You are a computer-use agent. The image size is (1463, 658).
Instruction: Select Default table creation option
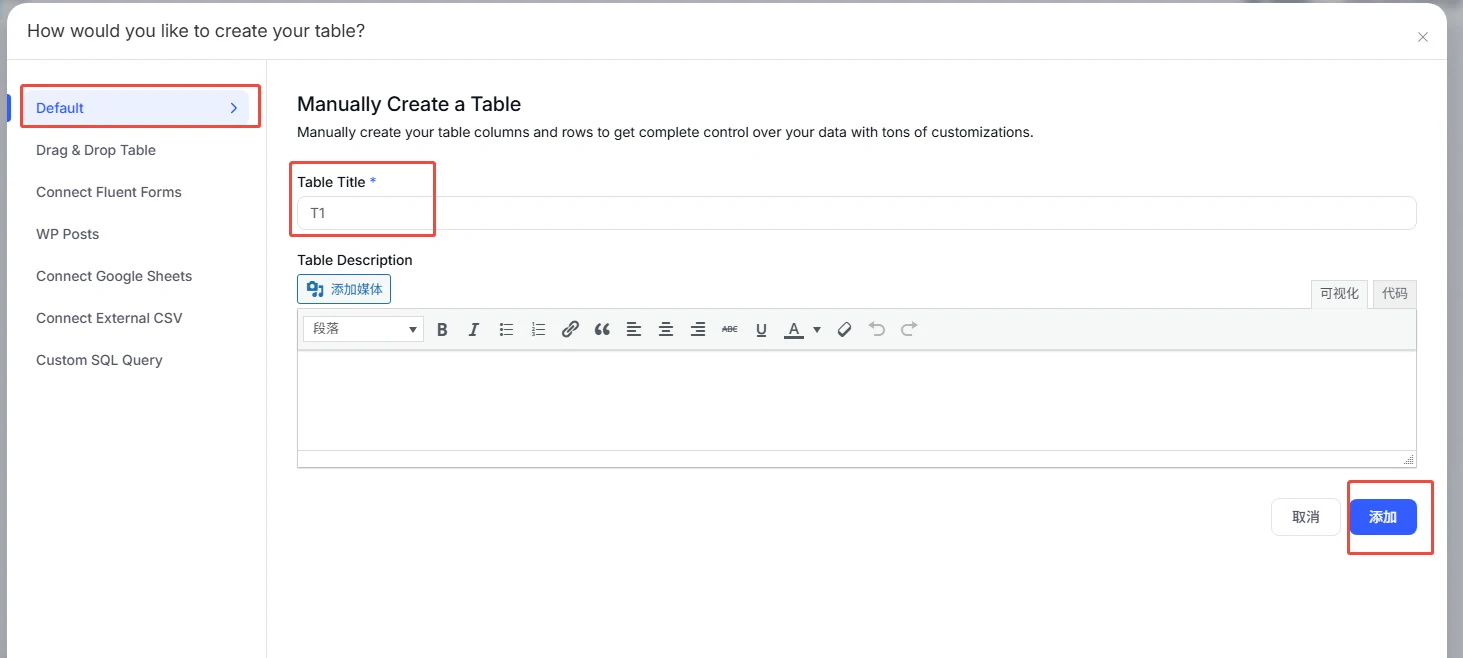(136, 108)
